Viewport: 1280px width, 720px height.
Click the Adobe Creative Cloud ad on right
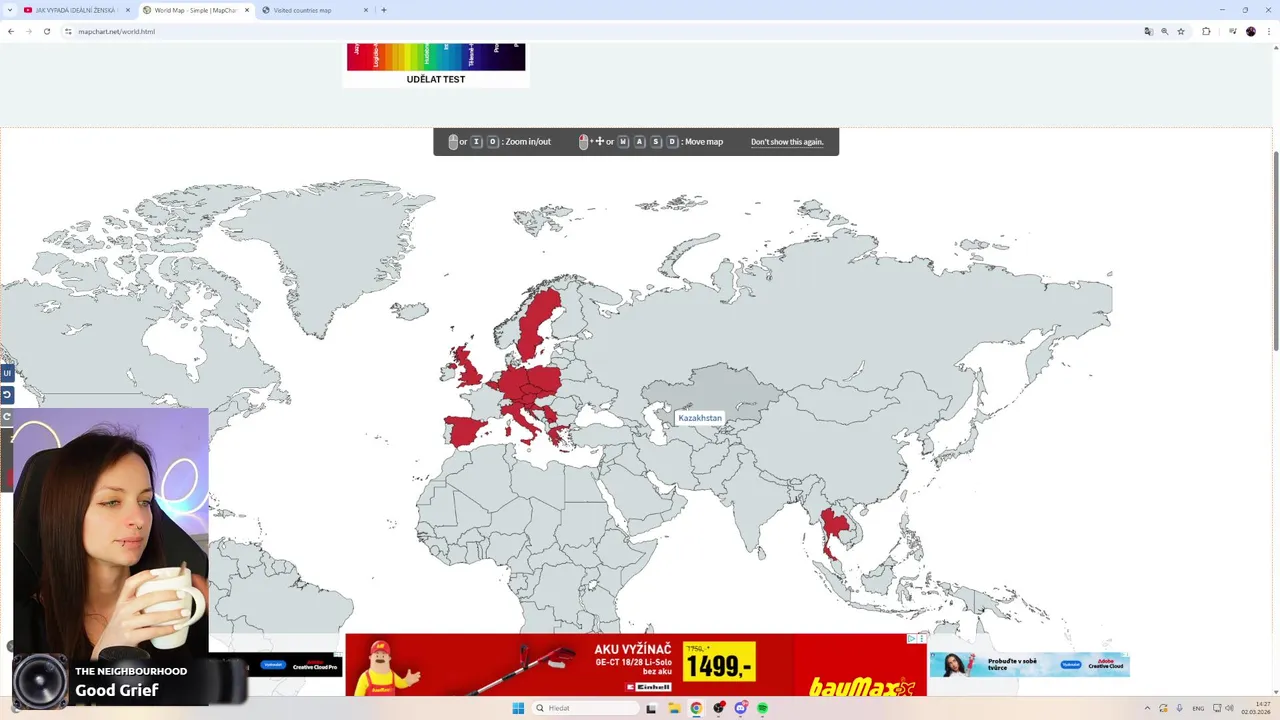click(1030, 664)
